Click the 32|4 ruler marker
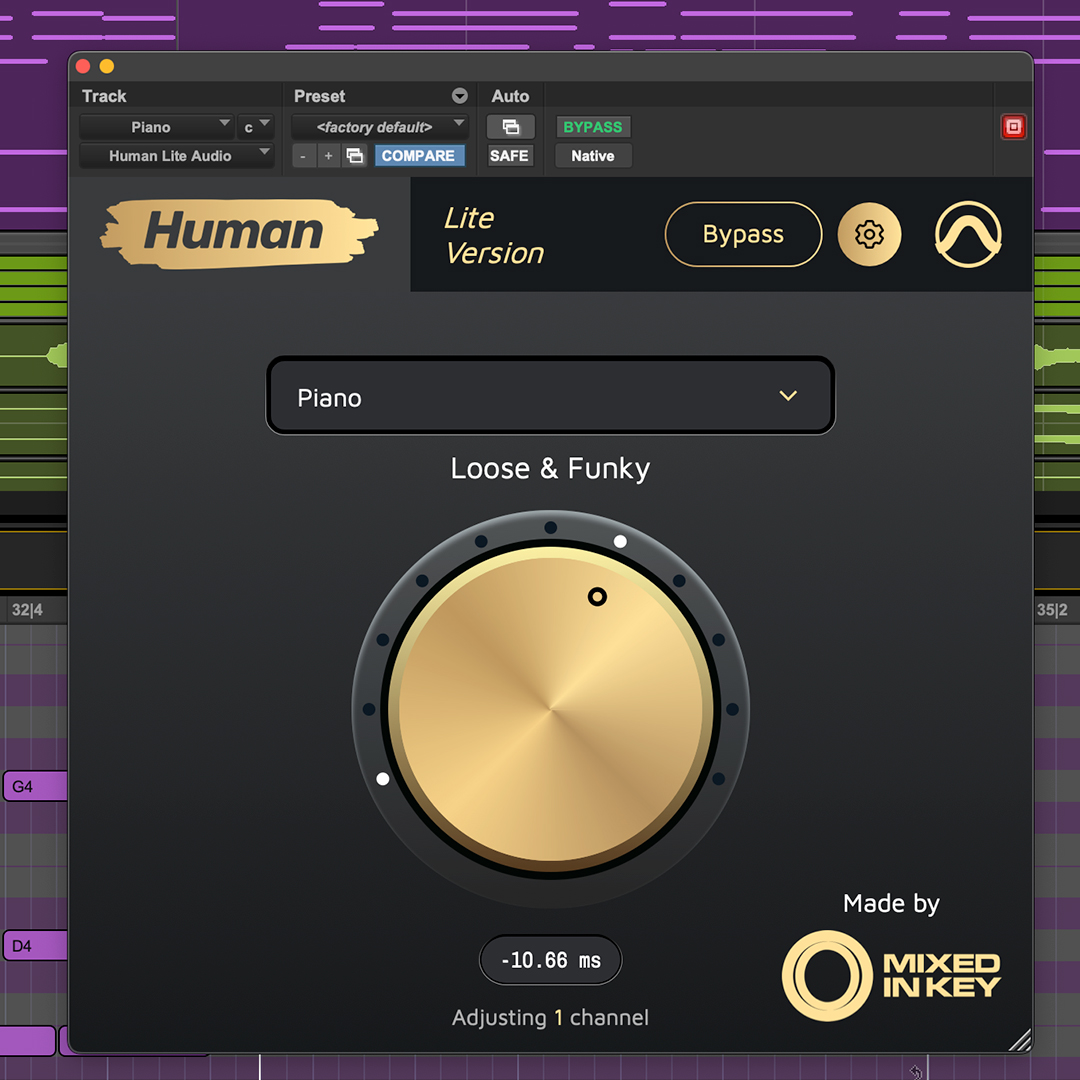This screenshot has width=1080, height=1080. pyautogui.click(x=27, y=610)
